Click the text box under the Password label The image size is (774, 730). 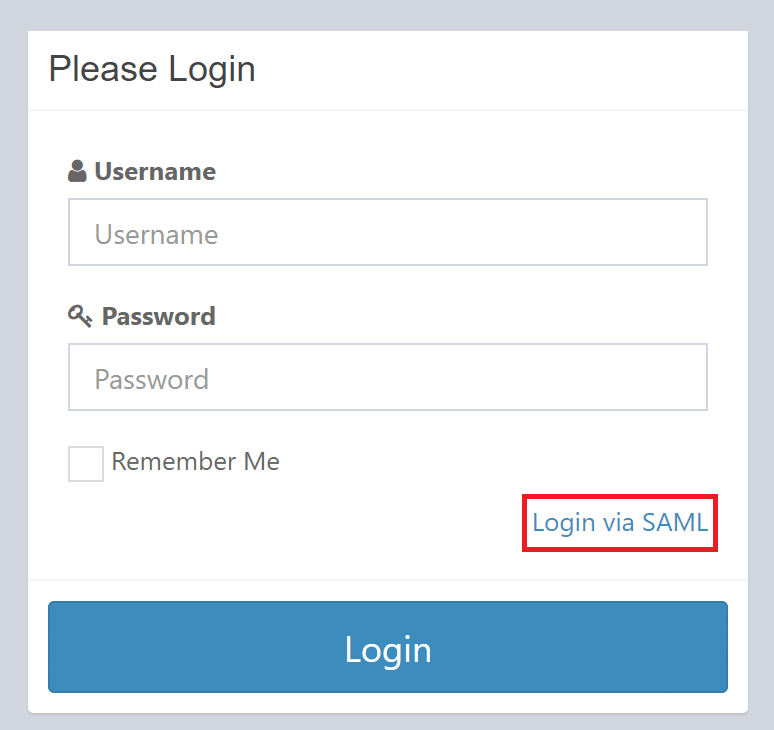coord(387,377)
